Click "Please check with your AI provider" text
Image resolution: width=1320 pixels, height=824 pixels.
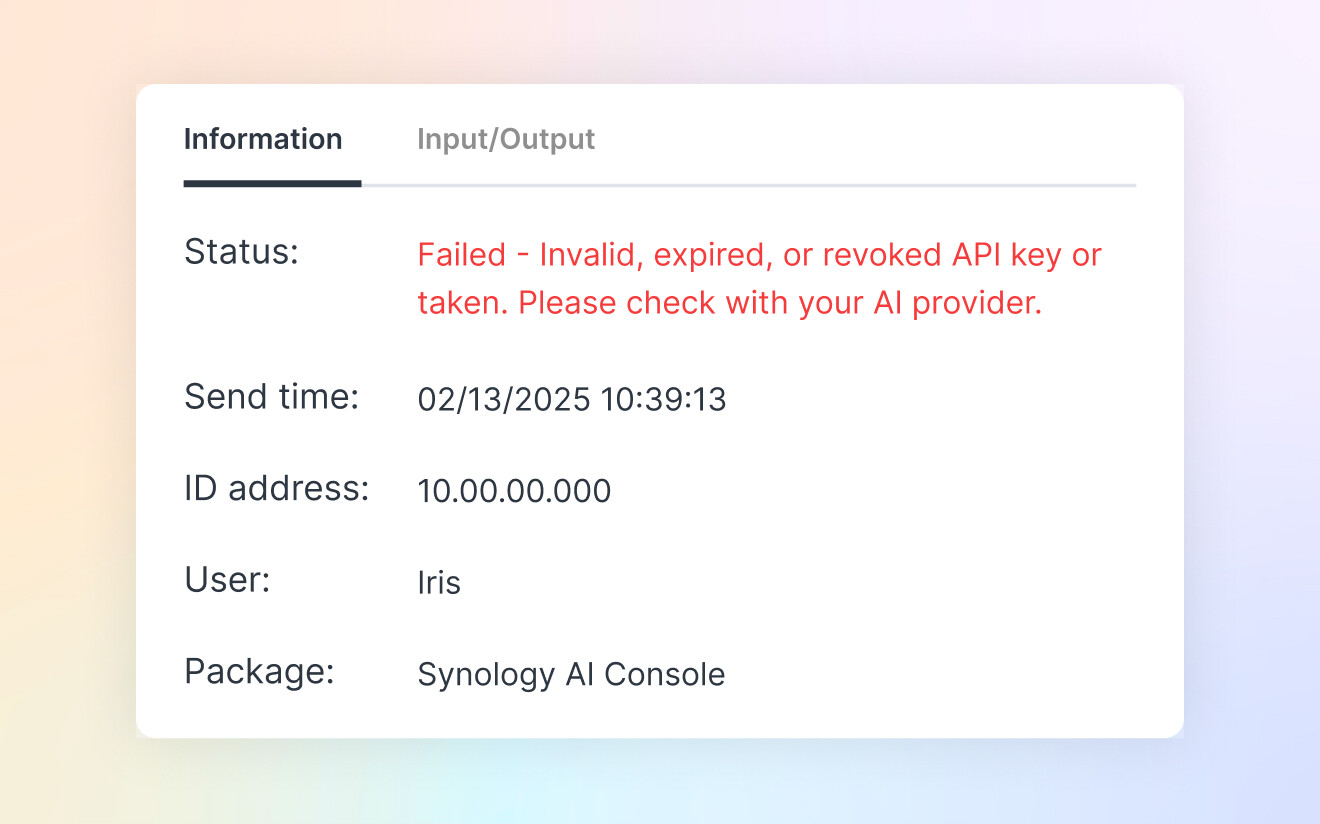pos(780,303)
